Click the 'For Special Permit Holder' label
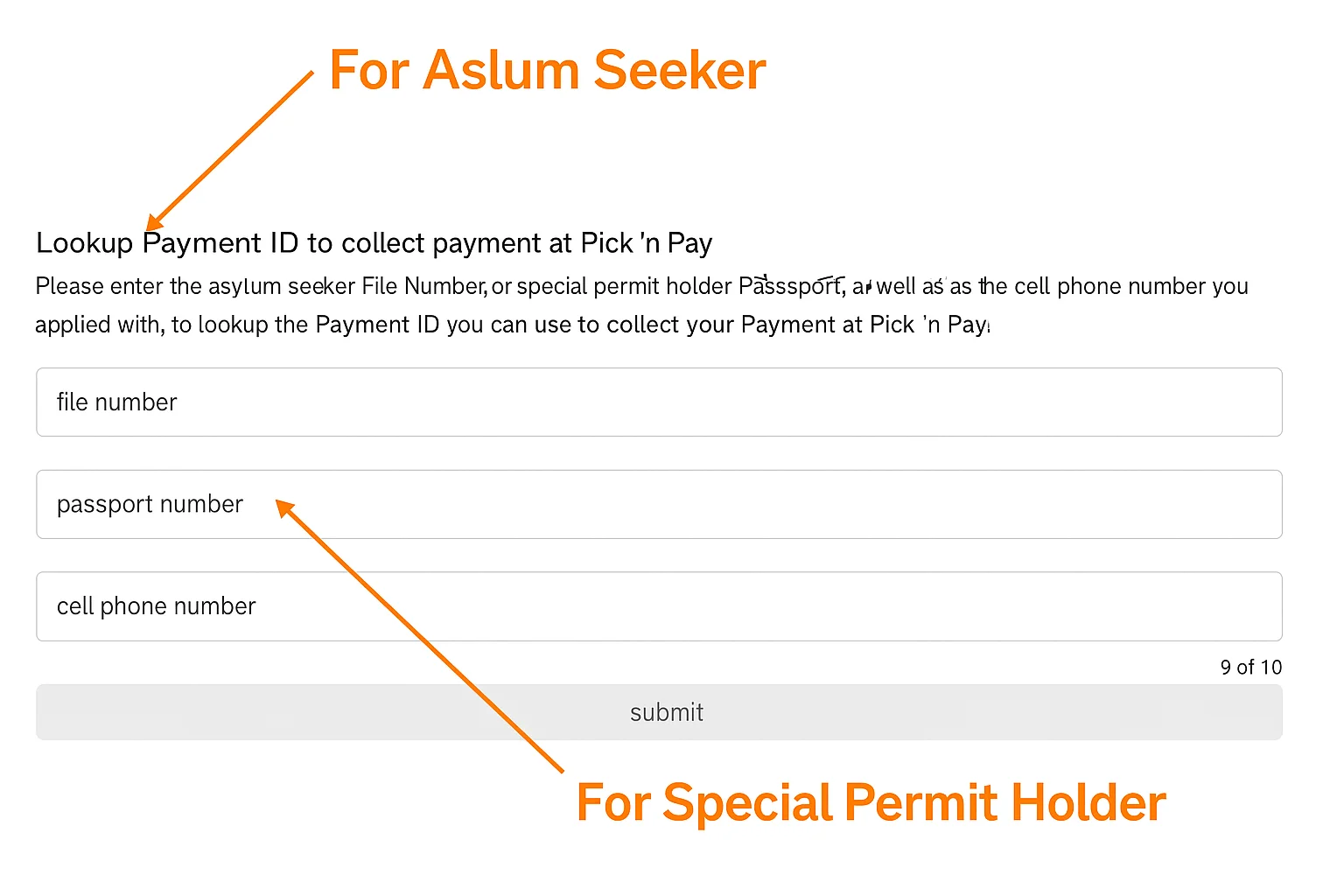 871,801
